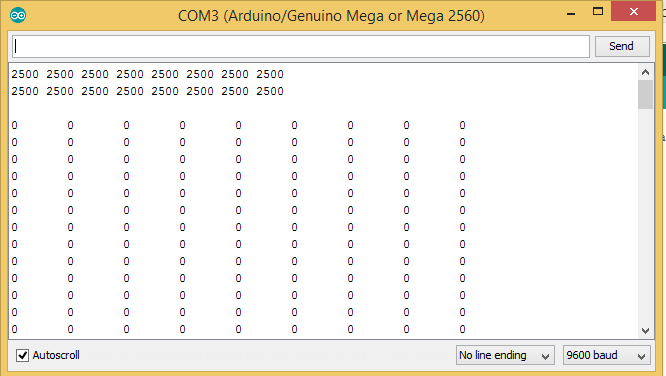
Task: Minimize the COM3 serial monitor window
Action: [x=571, y=13]
